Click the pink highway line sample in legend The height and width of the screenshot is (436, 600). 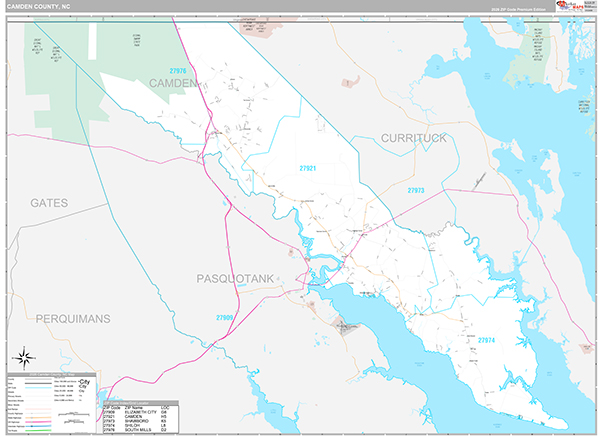coord(38,422)
